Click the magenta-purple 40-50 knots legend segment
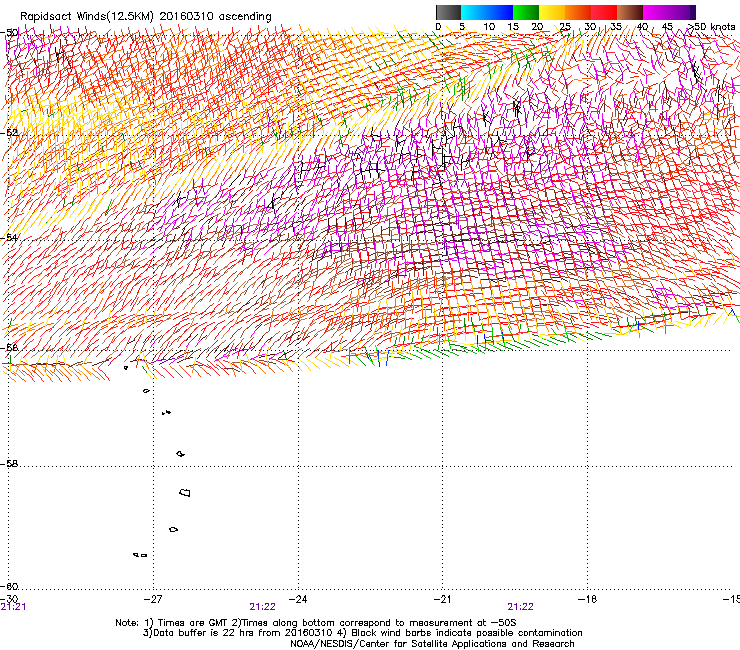Screen dimensions: 740x650 pyautogui.click(x=669, y=12)
